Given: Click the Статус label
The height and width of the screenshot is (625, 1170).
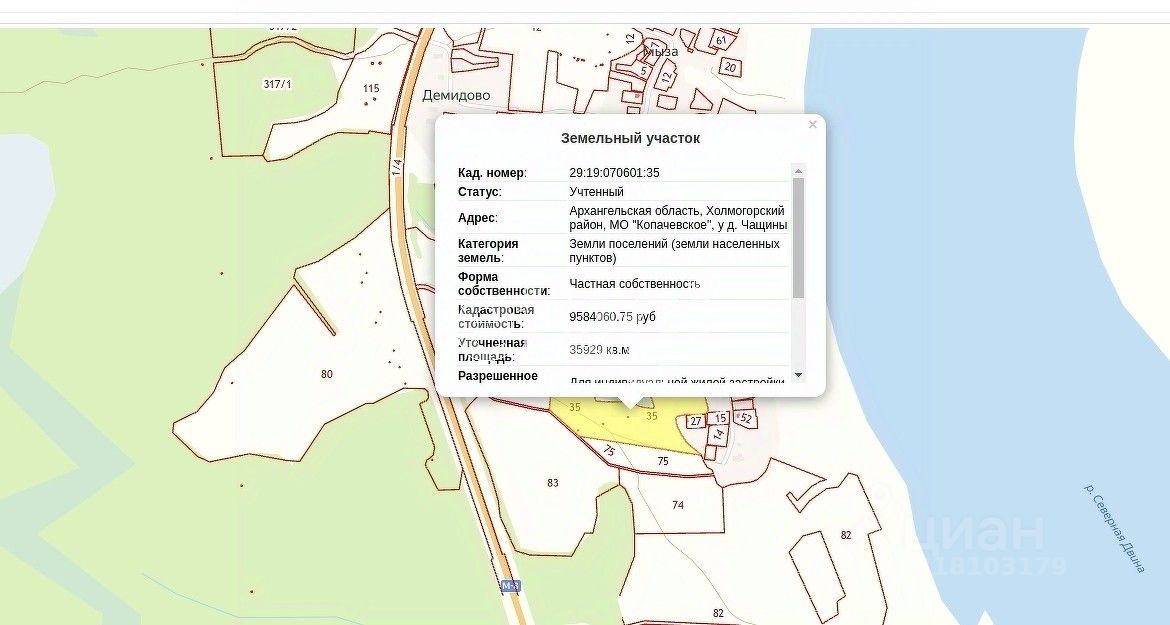Looking at the screenshot, I should click(x=479, y=192).
